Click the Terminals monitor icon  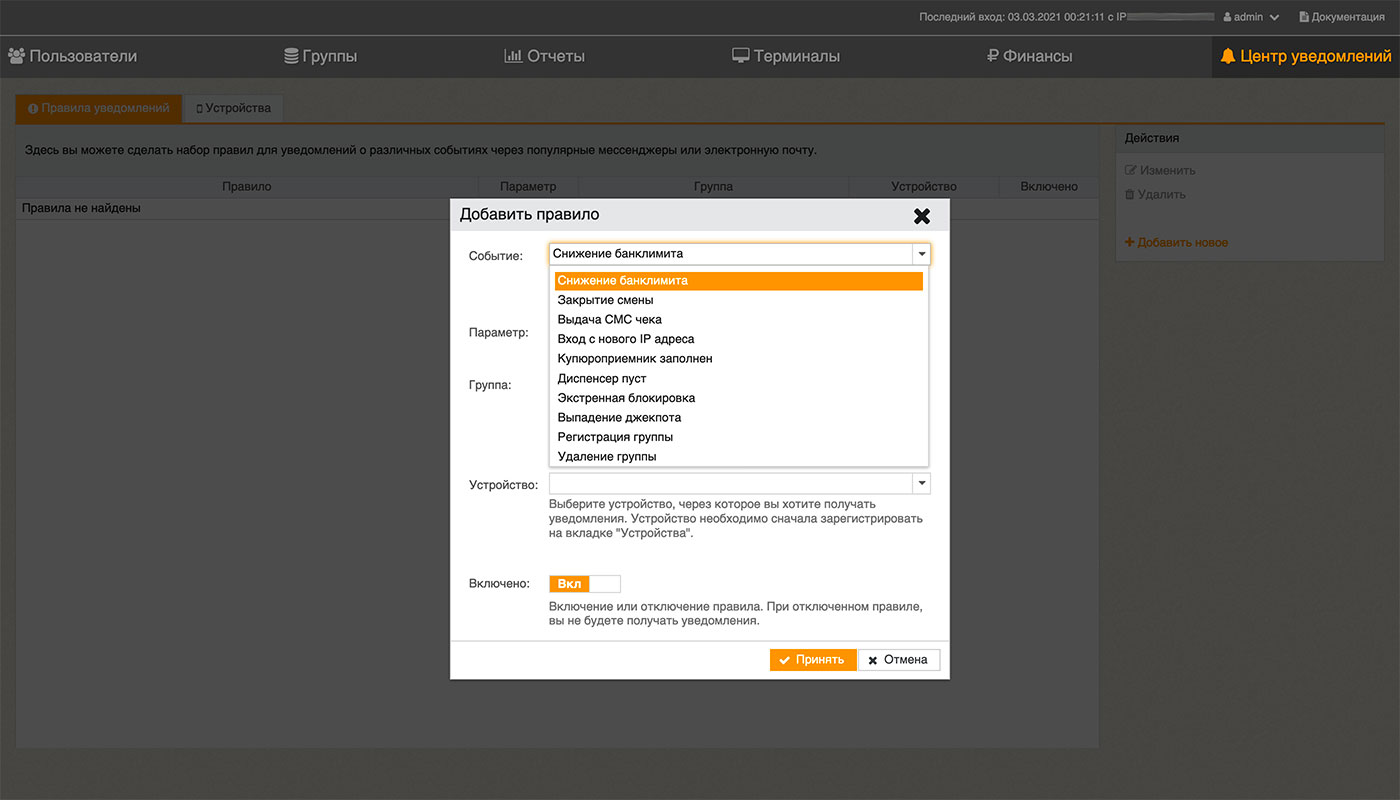740,56
